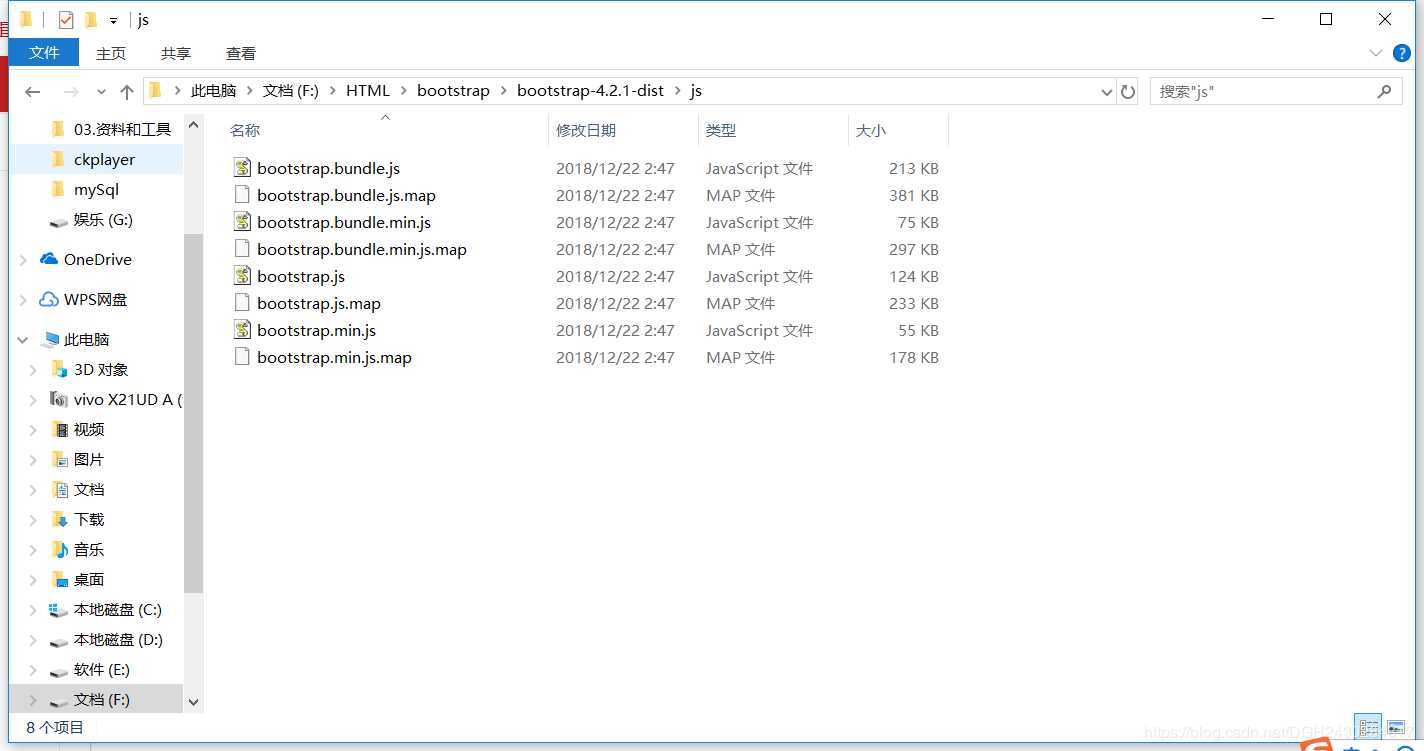The height and width of the screenshot is (751, 1424).
Task: Switch to large icons view layout
Action: tap(1396, 727)
